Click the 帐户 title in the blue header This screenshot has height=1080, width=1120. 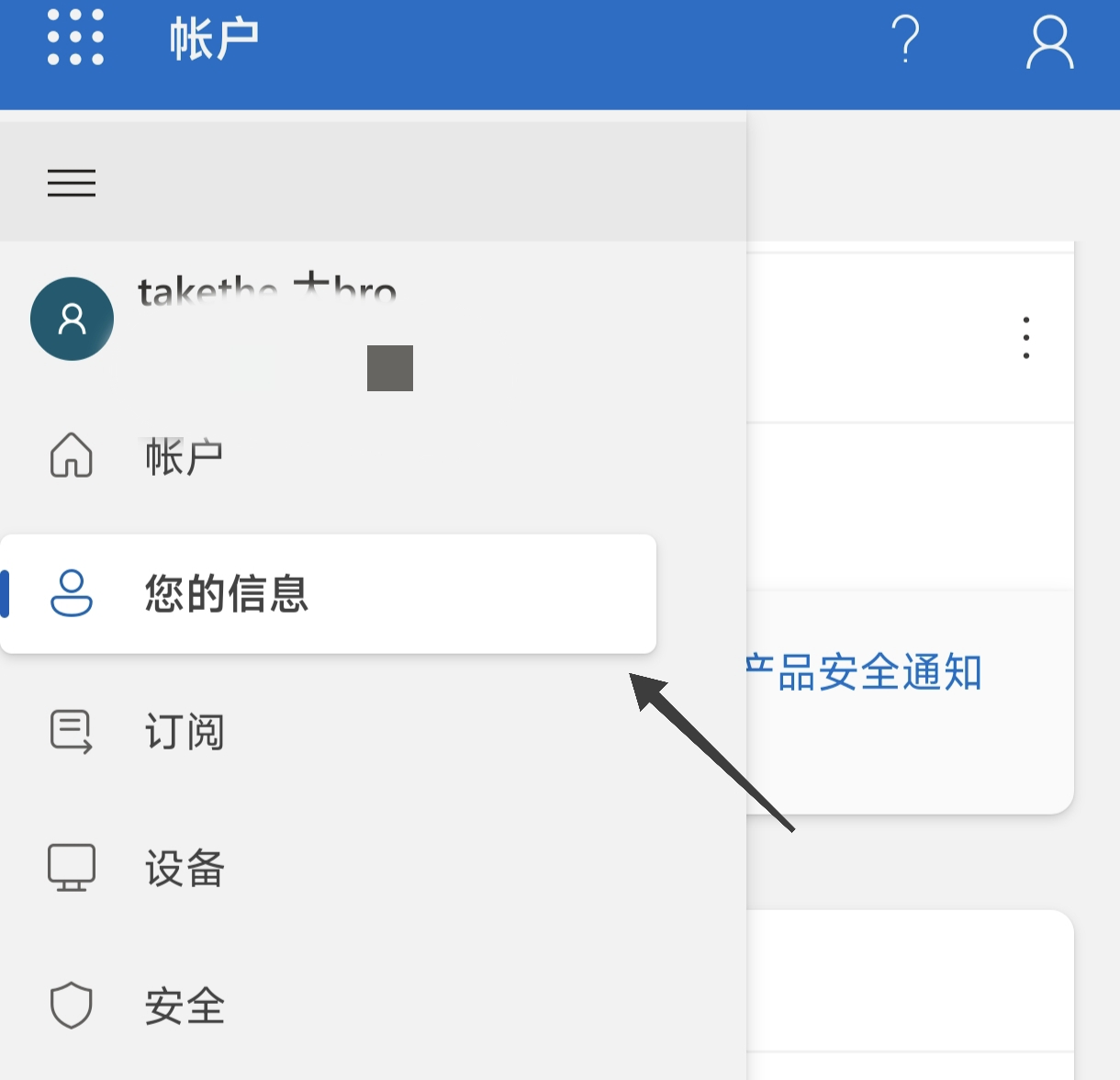215,39
